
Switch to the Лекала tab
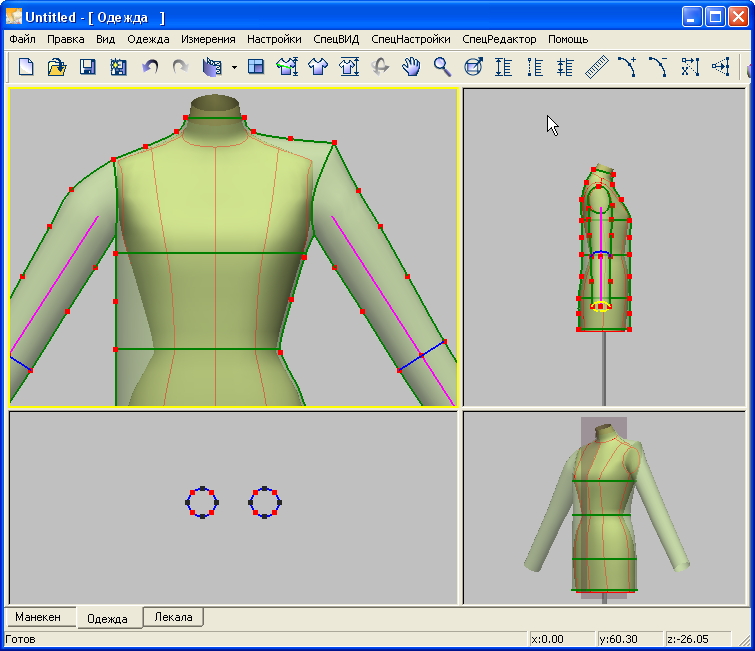(174, 617)
